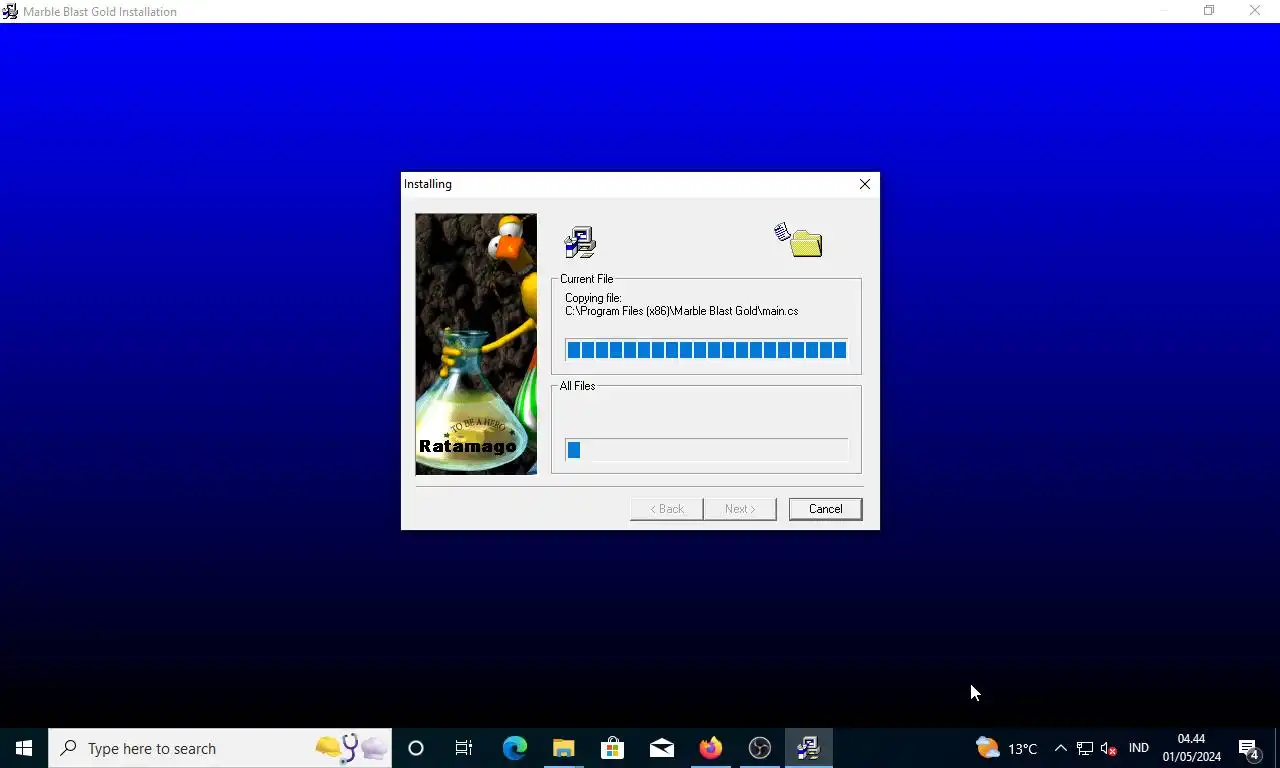Open Microsoft Store from taskbar
1280x768 pixels.
point(612,748)
